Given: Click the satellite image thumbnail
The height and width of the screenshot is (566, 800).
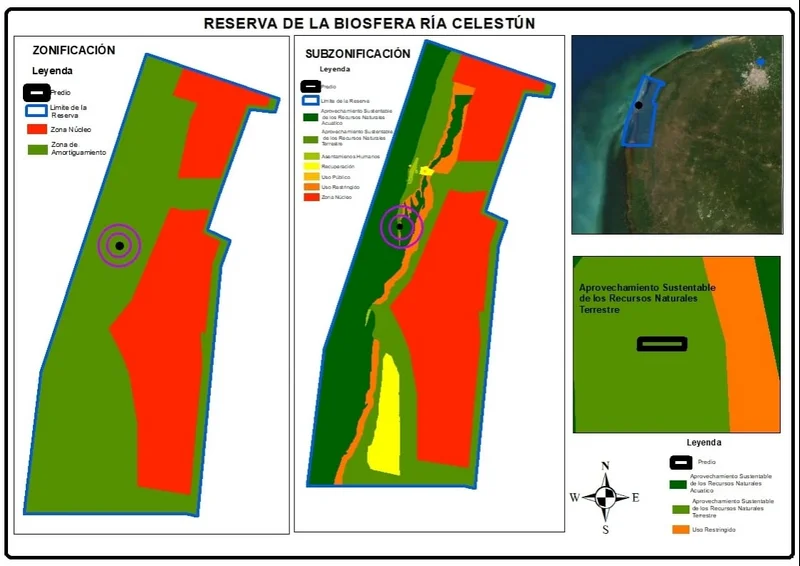Looking at the screenshot, I should coord(676,134).
